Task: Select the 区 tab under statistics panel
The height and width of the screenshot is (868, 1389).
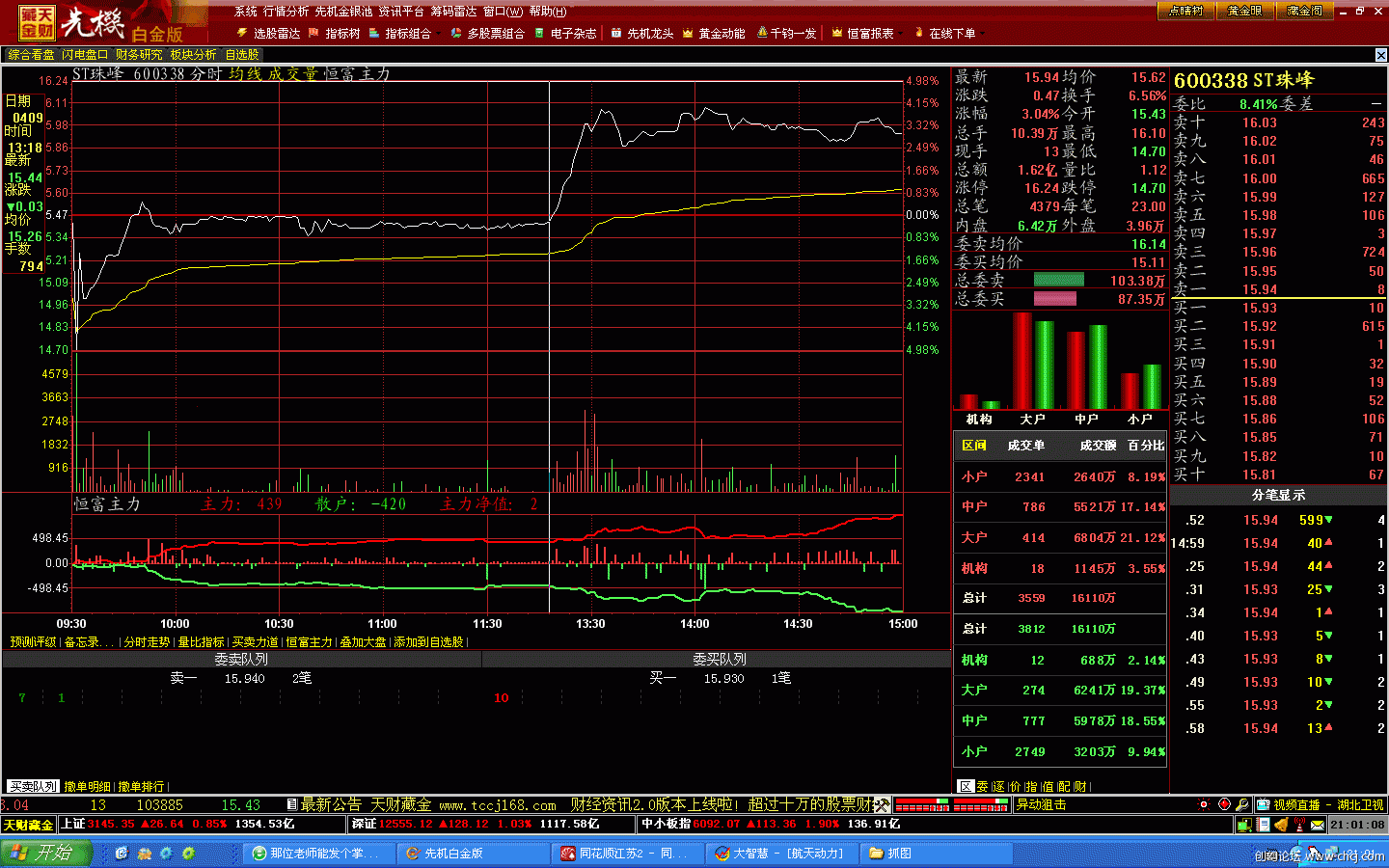Action: tap(966, 787)
